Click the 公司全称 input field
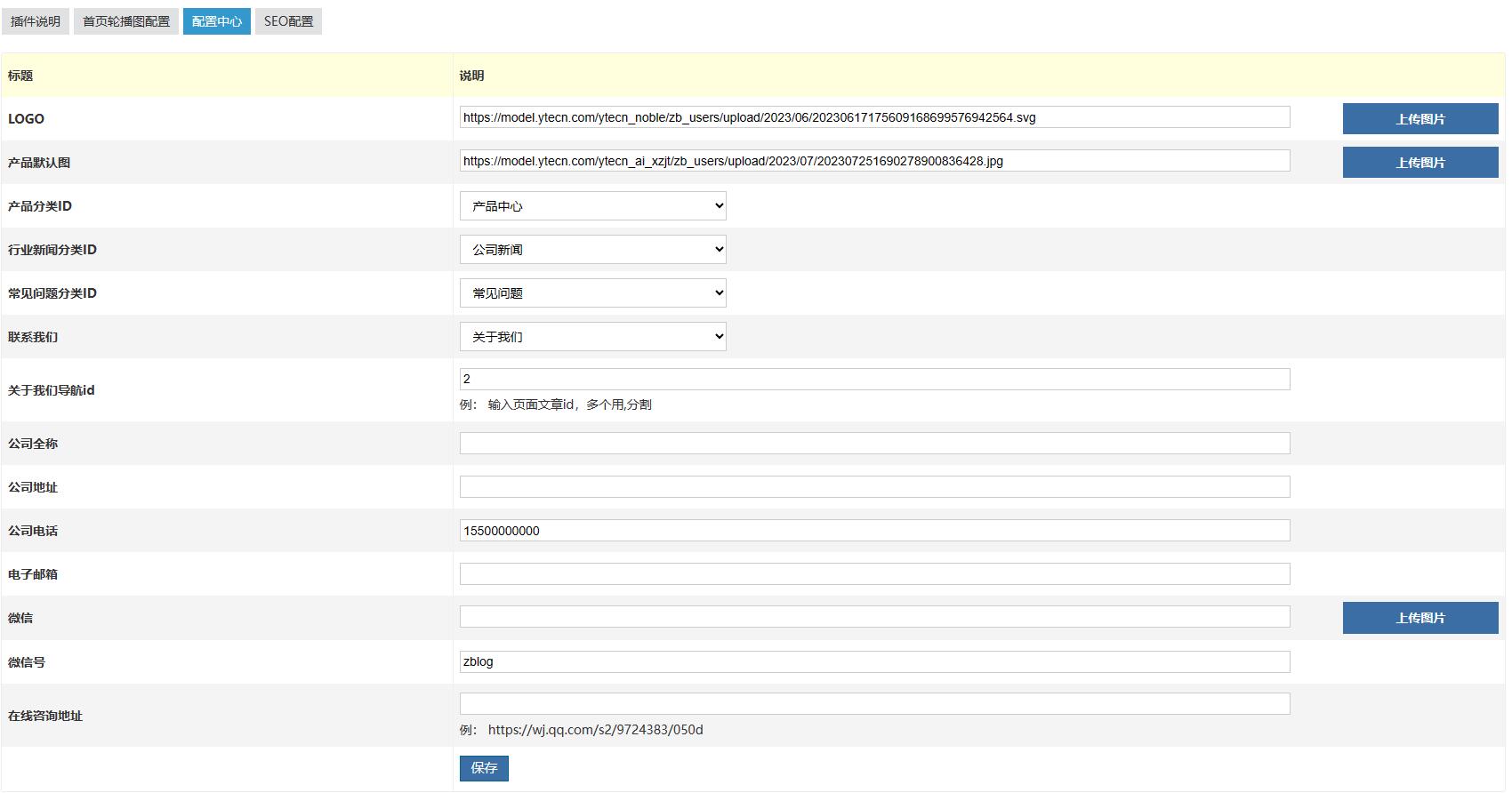Image resolution: width=1512 pixels, height=793 pixels. tap(874, 443)
